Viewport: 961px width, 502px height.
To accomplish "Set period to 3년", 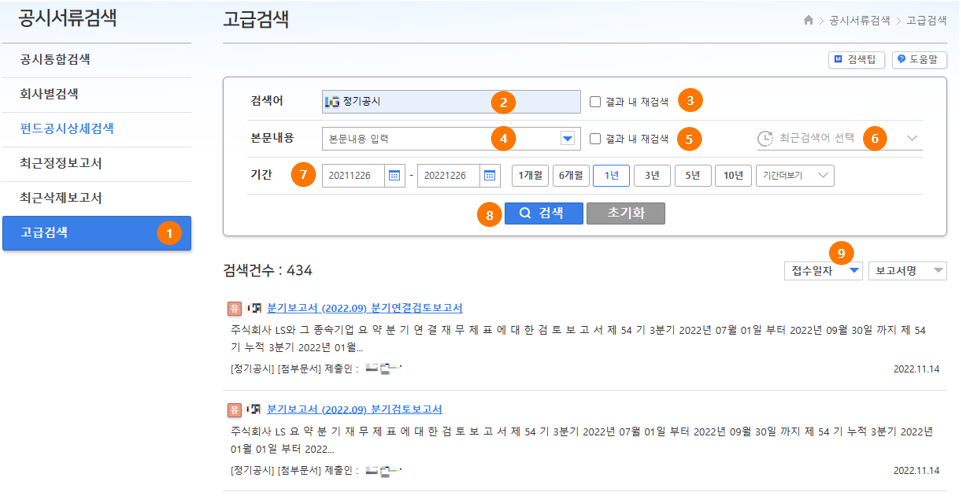I will pos(652,176).
